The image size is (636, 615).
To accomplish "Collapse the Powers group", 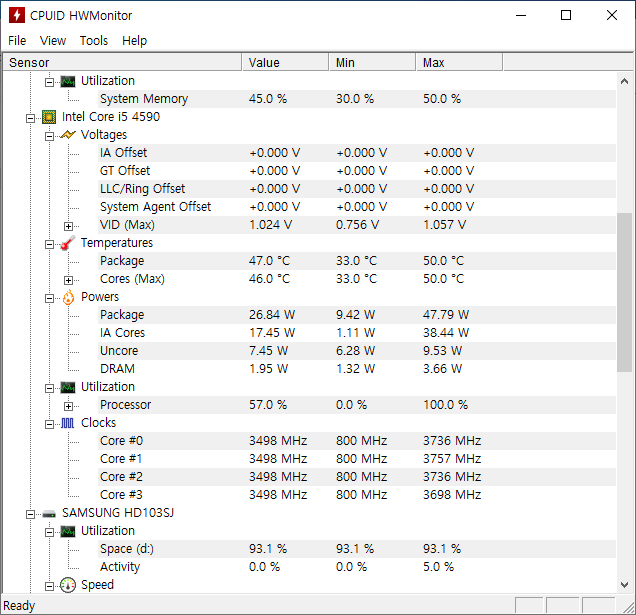I will coord(49,298).
